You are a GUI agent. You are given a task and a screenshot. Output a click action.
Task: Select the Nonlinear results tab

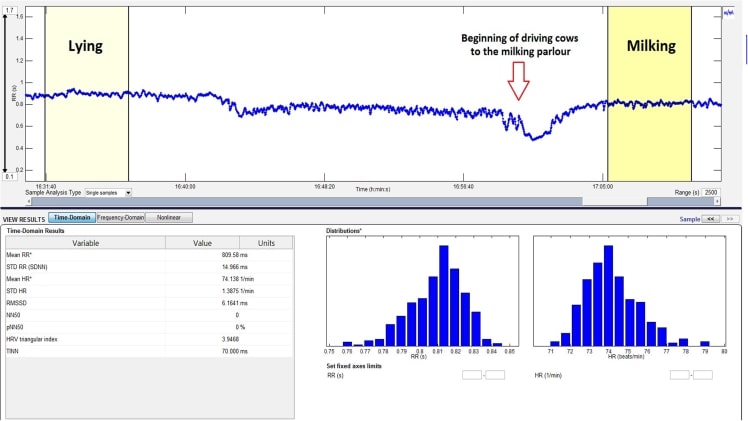[169, 217]
